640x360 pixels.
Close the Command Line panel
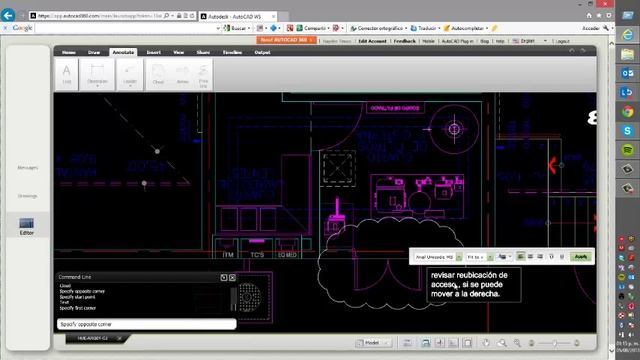pyautogui.click(x=232, y=278)
